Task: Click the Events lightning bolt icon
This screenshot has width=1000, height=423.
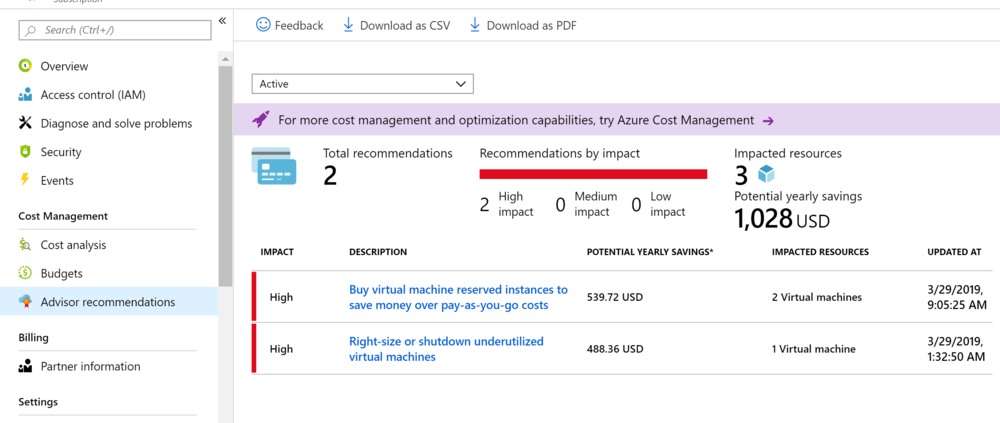Action: pyautogui.click(x=25, y=181)
